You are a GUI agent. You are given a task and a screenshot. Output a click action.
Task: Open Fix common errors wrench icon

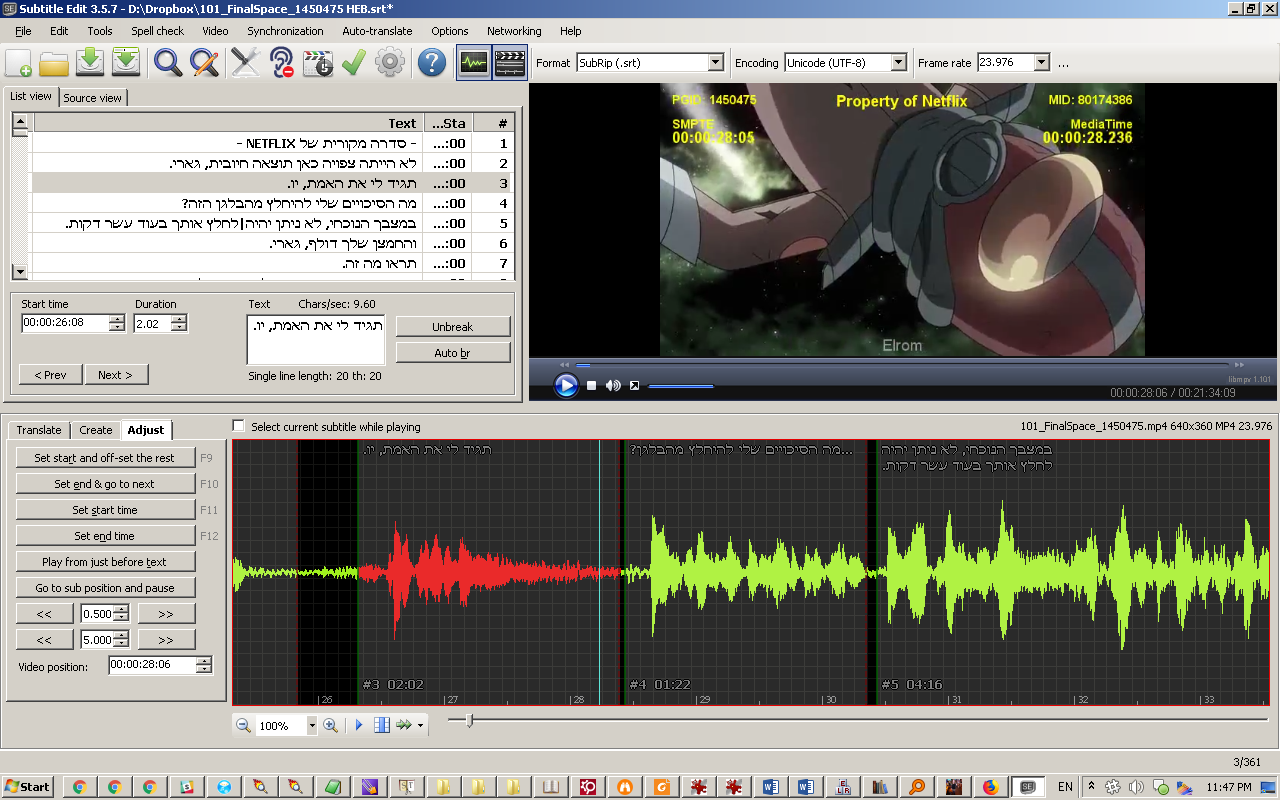point(245,62)
